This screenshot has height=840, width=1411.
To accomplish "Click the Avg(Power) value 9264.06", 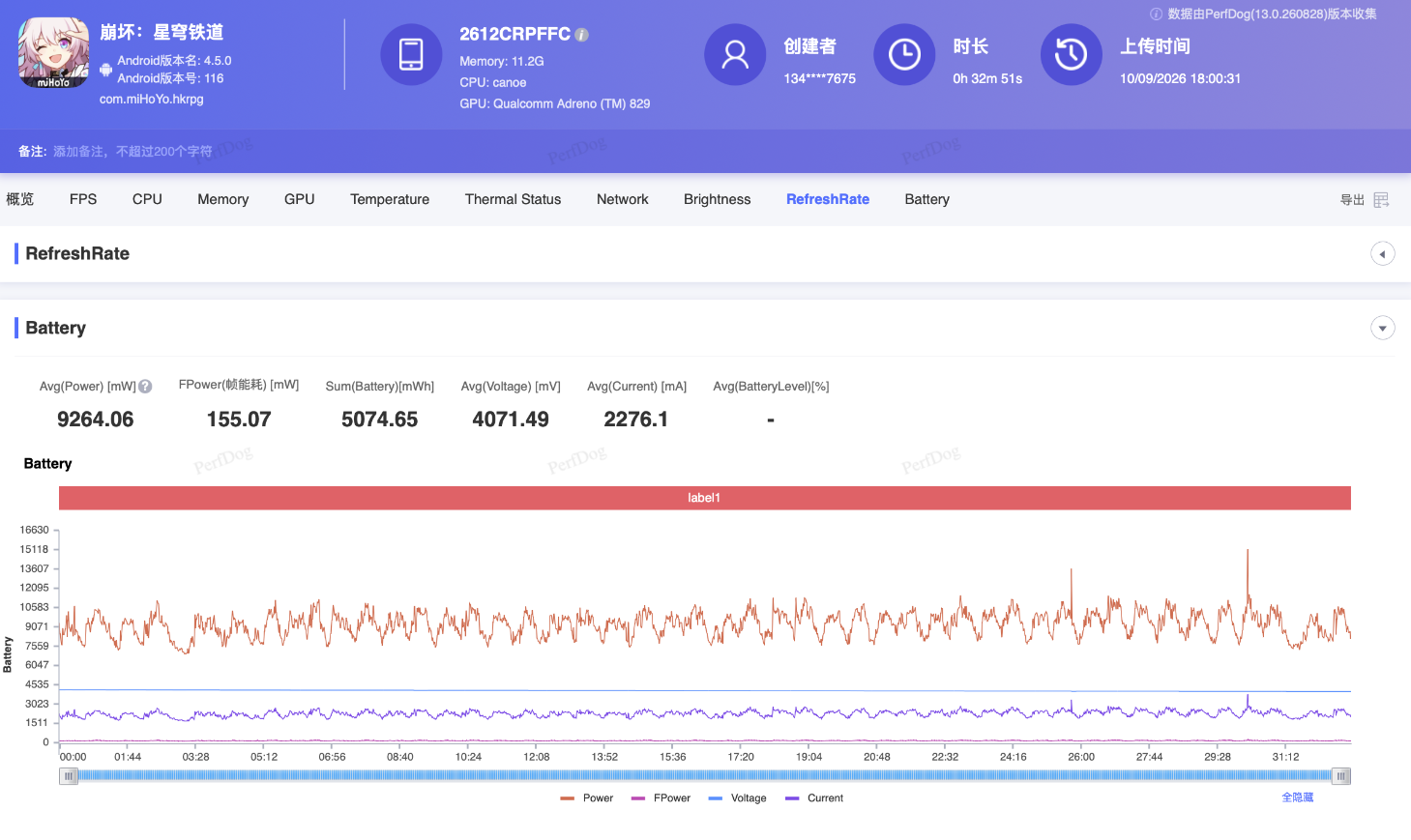I will coord(96,420).
